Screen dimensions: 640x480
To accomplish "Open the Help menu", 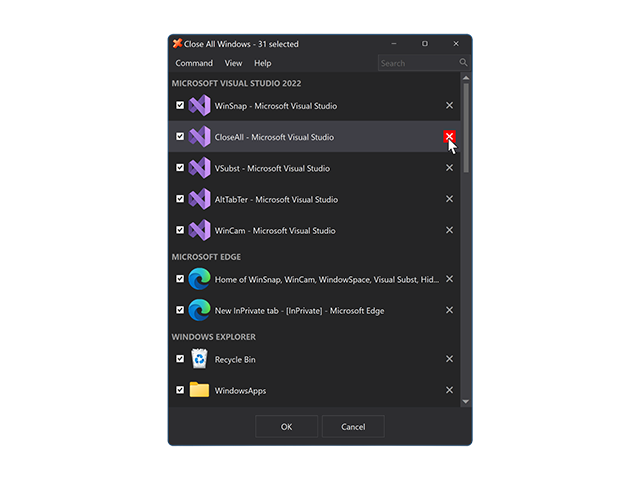I will (262, 63).
